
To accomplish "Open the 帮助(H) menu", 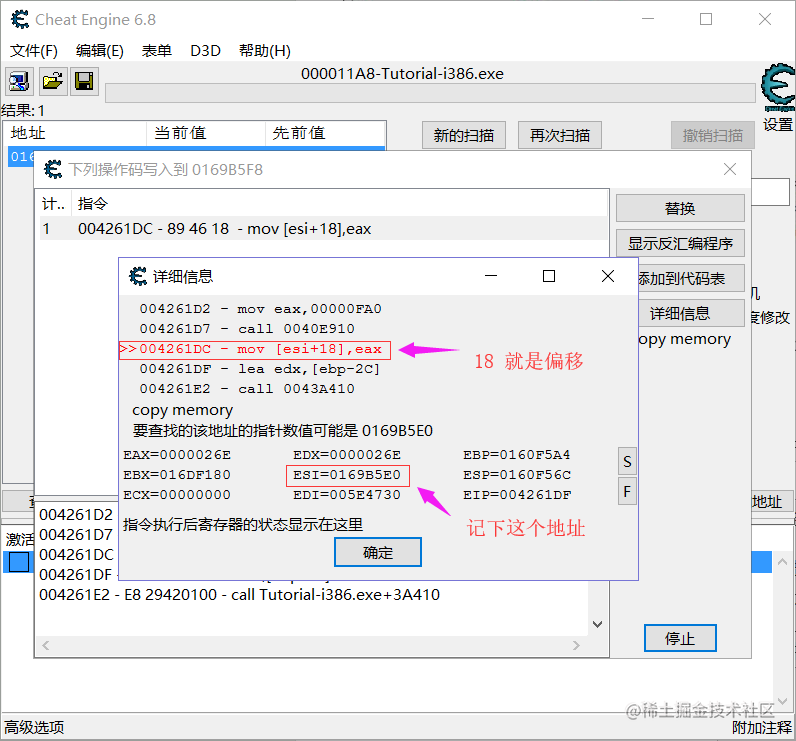I will pyautogui.click(x=264, y=51).
